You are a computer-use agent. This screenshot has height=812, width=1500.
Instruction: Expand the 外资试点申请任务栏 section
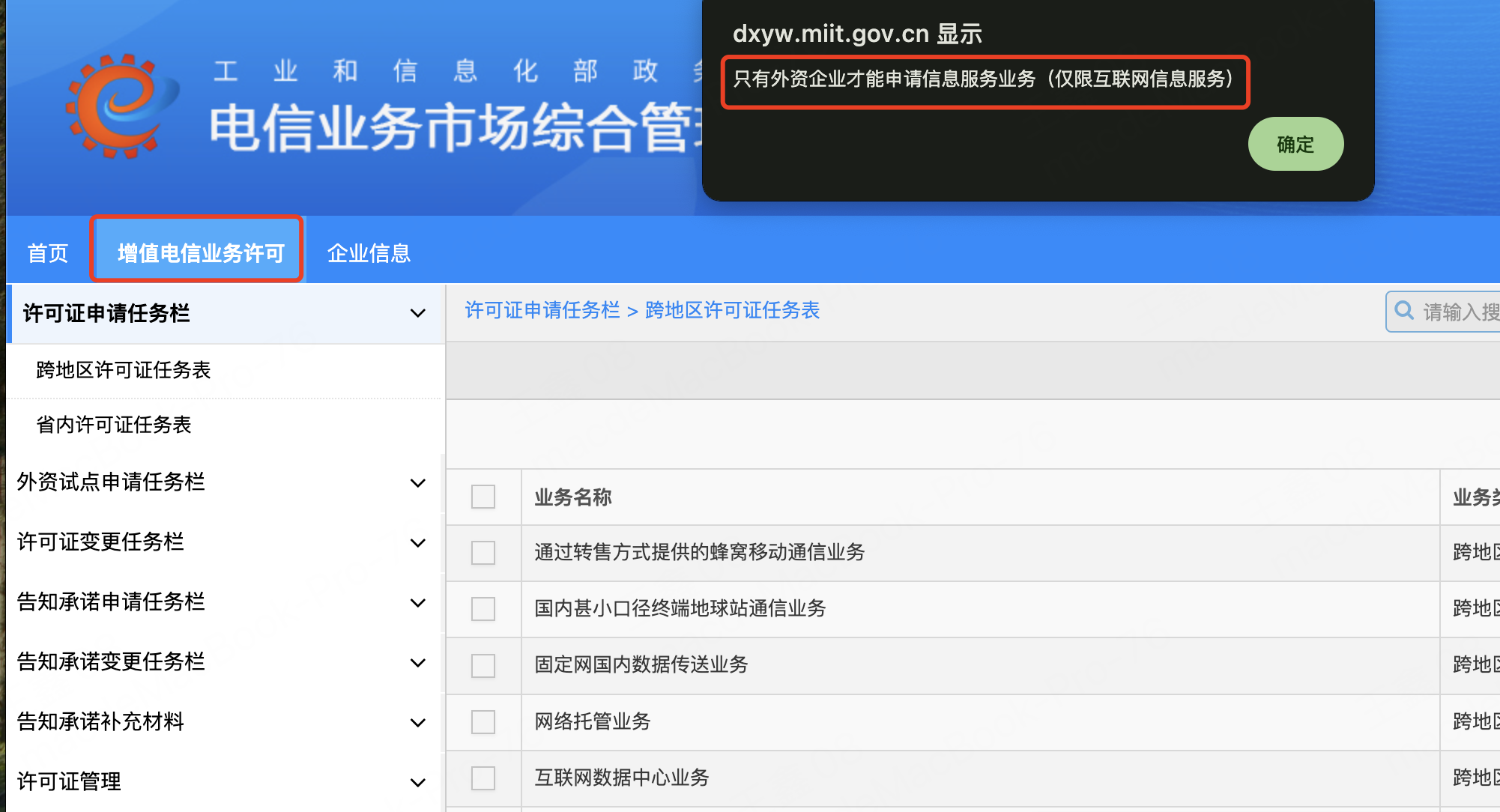pos(111,482)
